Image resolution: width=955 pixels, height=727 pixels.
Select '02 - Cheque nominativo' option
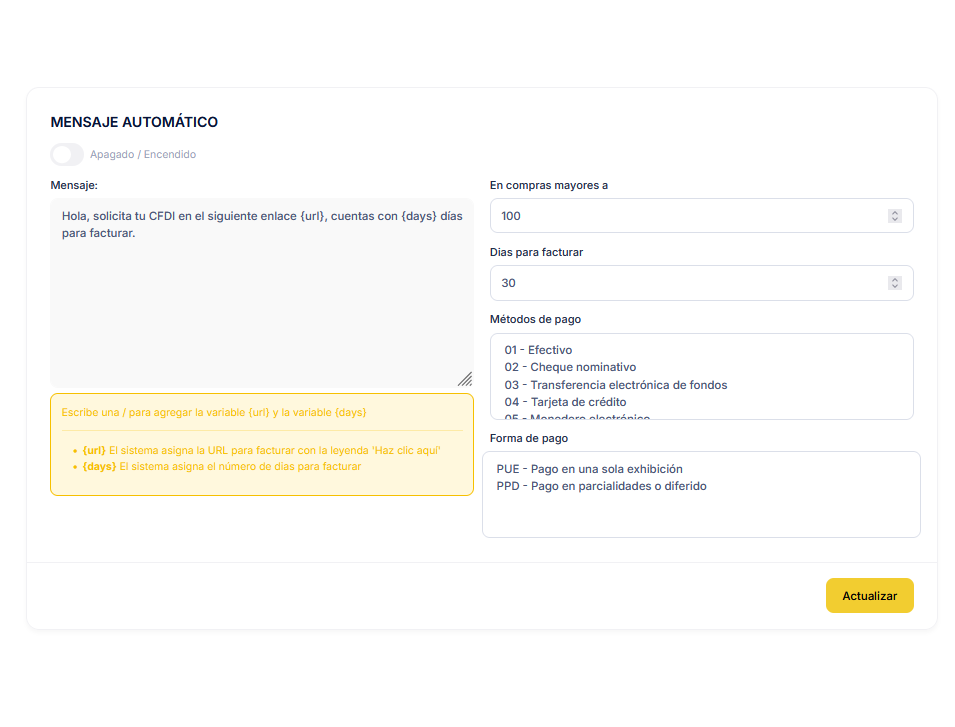[570, 367]
